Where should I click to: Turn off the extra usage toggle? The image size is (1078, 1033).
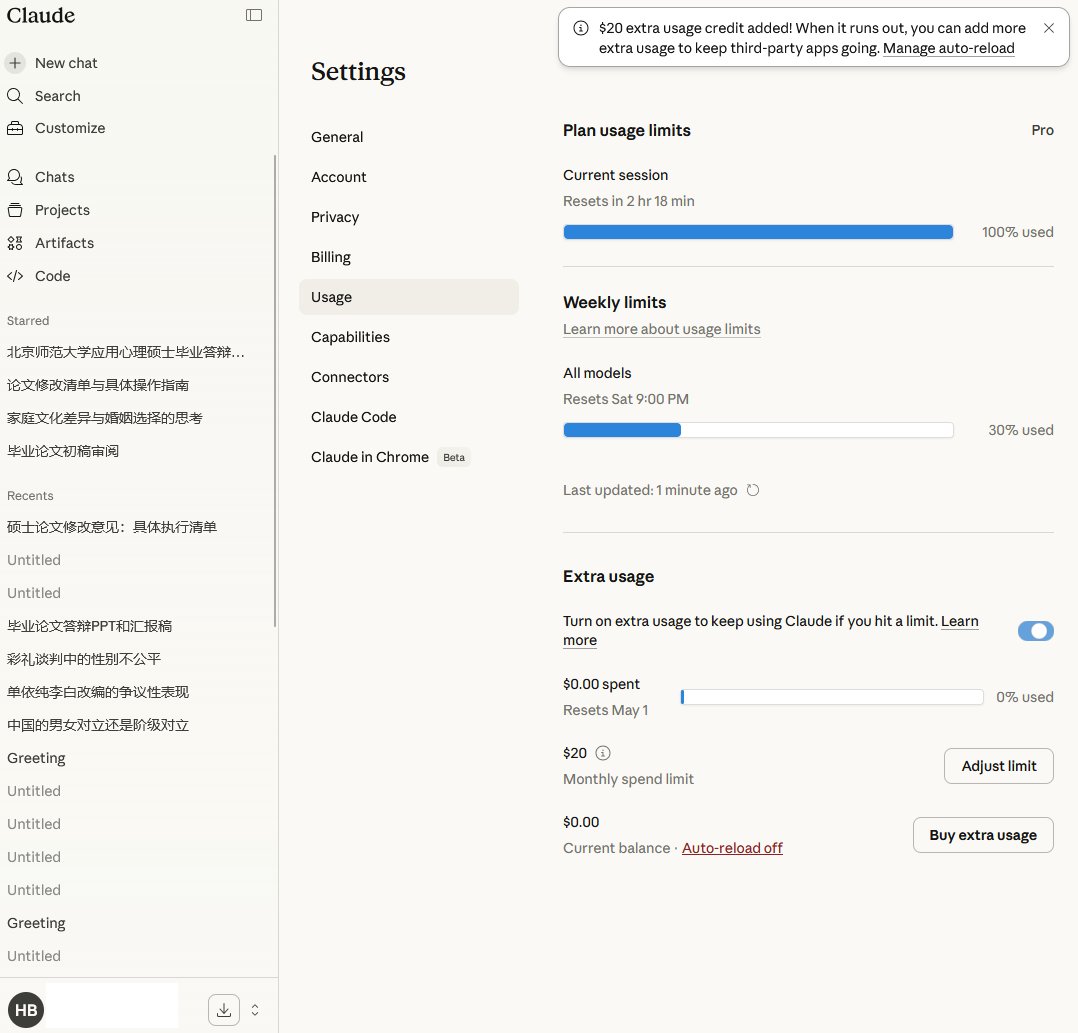[1035, 631]
